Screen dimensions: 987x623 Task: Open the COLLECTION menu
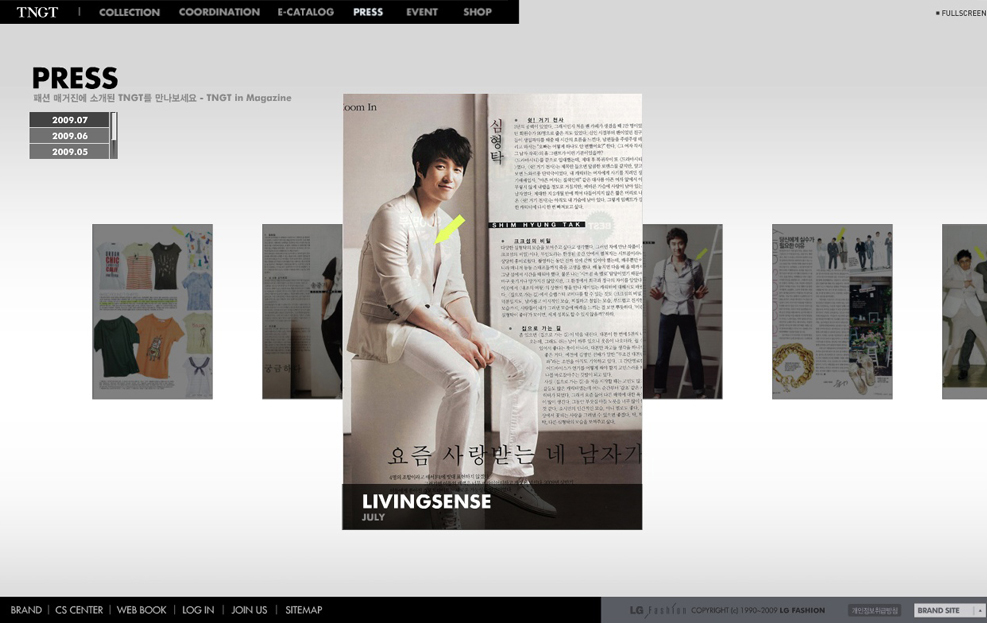point(129,12)
